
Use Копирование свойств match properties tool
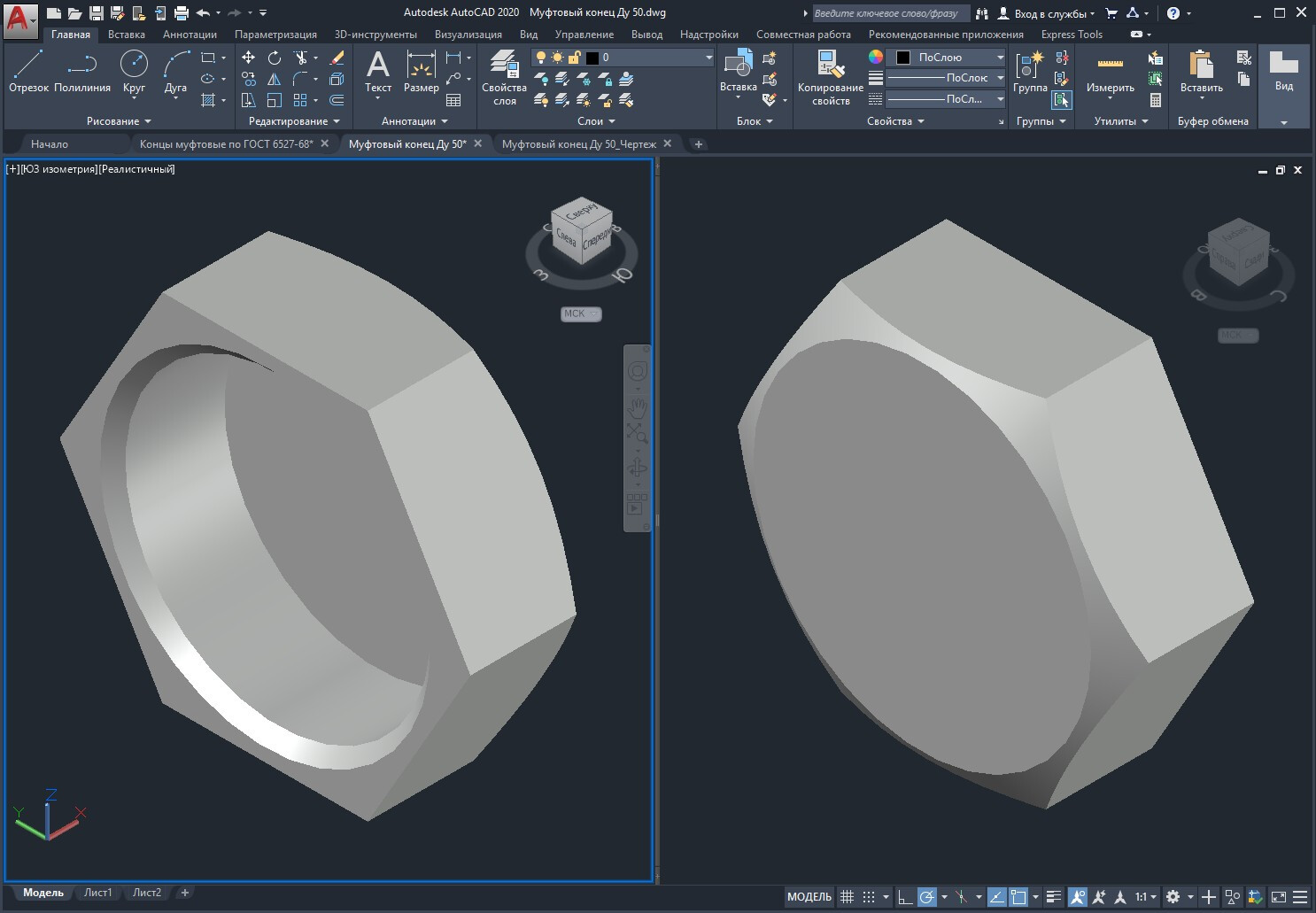pyautogui.click(x=831, y=77)
